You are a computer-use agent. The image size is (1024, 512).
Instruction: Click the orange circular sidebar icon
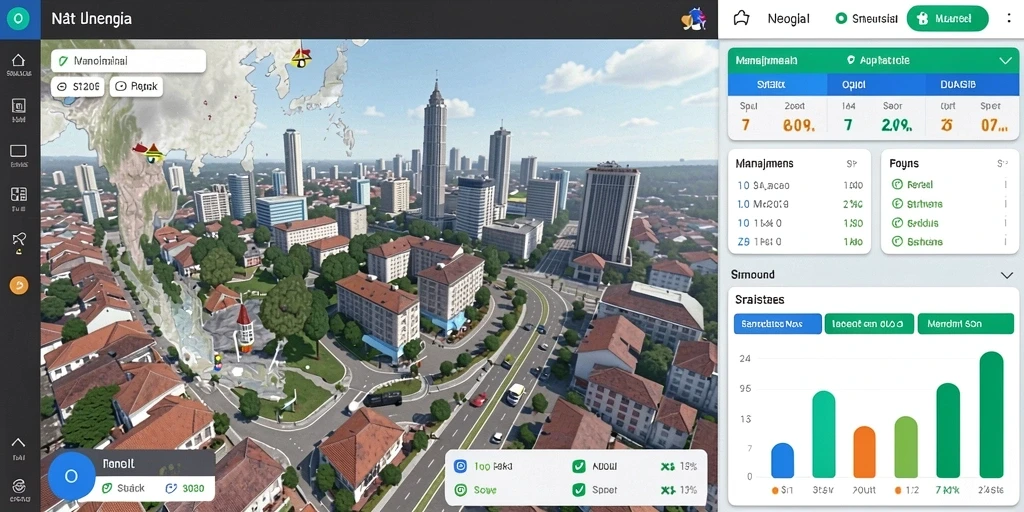(x=18, y=285)
